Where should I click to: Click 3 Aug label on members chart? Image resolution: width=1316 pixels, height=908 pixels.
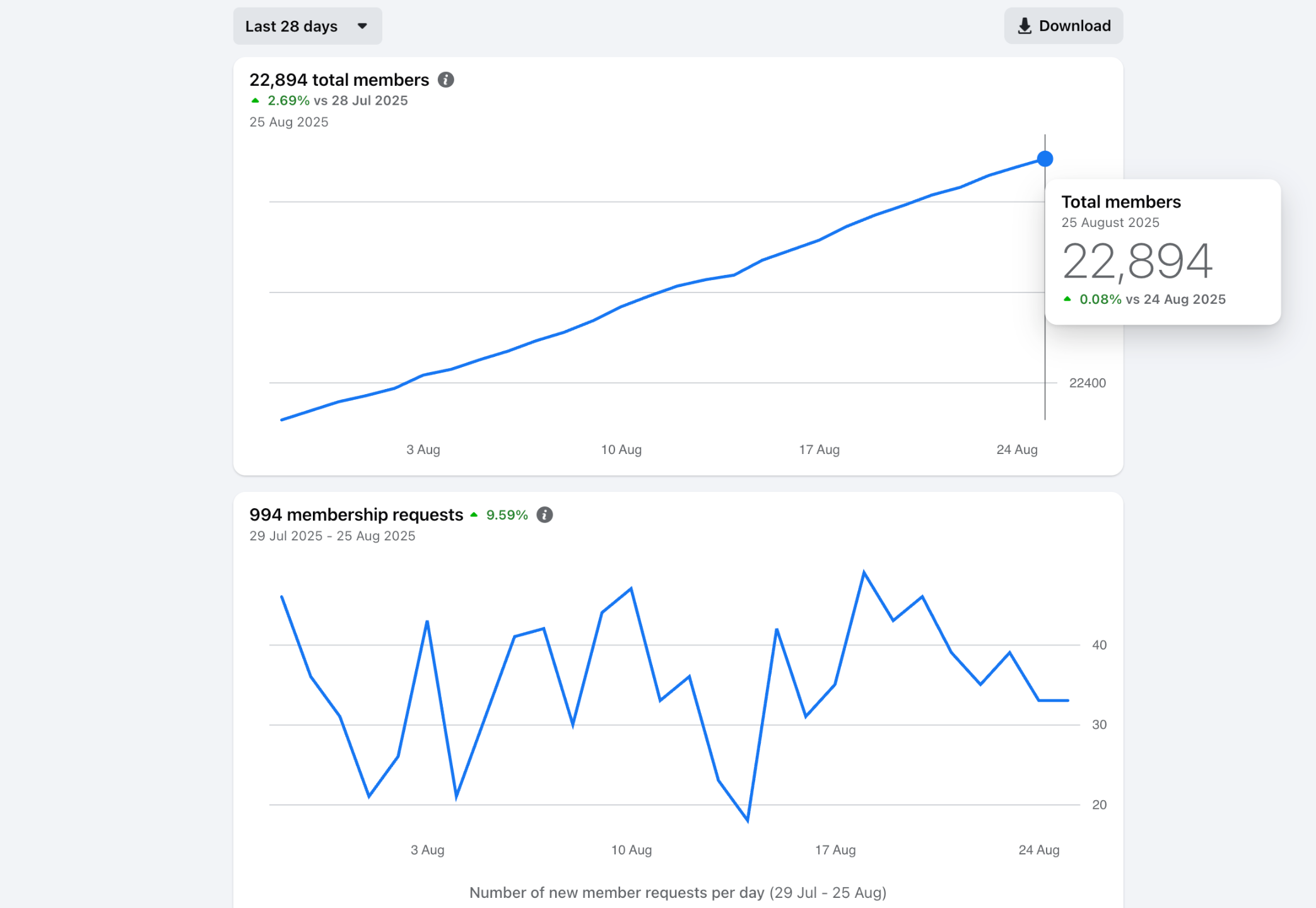coord(423,450)
